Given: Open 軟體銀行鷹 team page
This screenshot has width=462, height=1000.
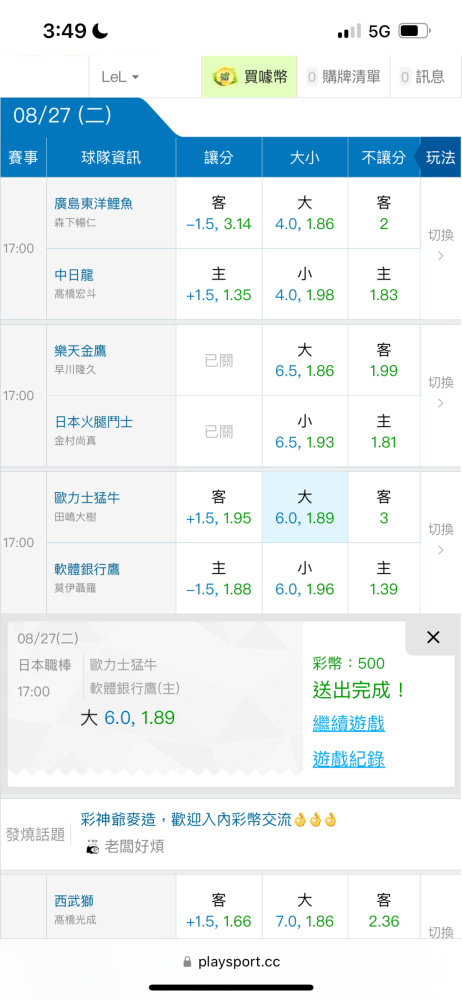Looking at the screenshot, I should 87,568.
